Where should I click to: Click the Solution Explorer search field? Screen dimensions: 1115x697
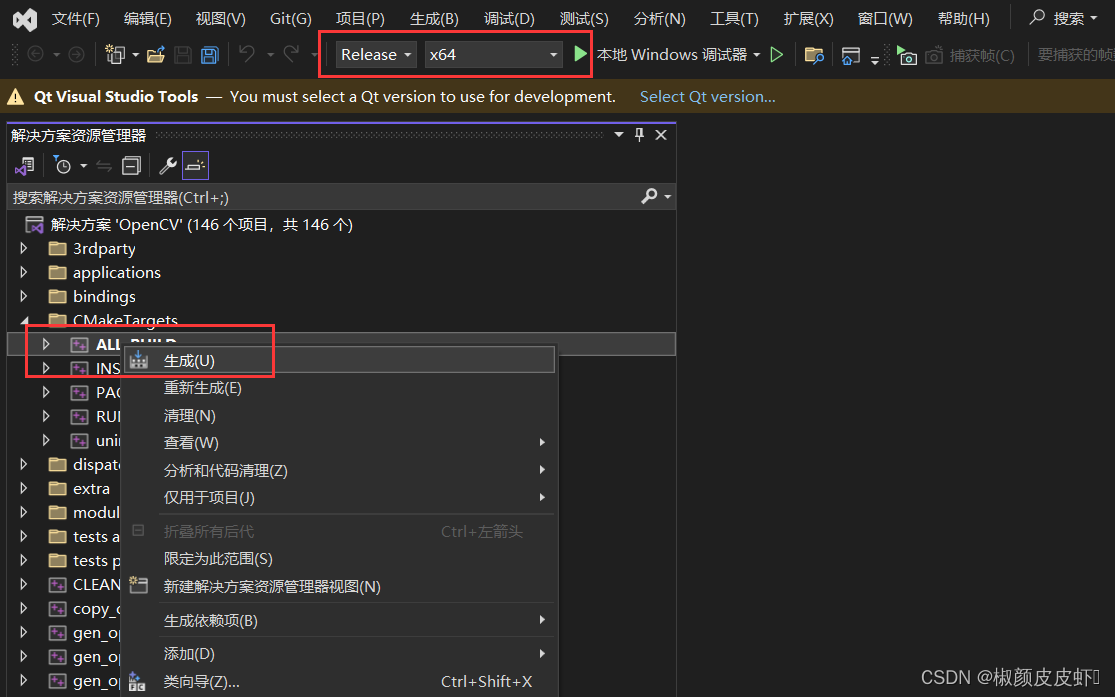point(324,197)
